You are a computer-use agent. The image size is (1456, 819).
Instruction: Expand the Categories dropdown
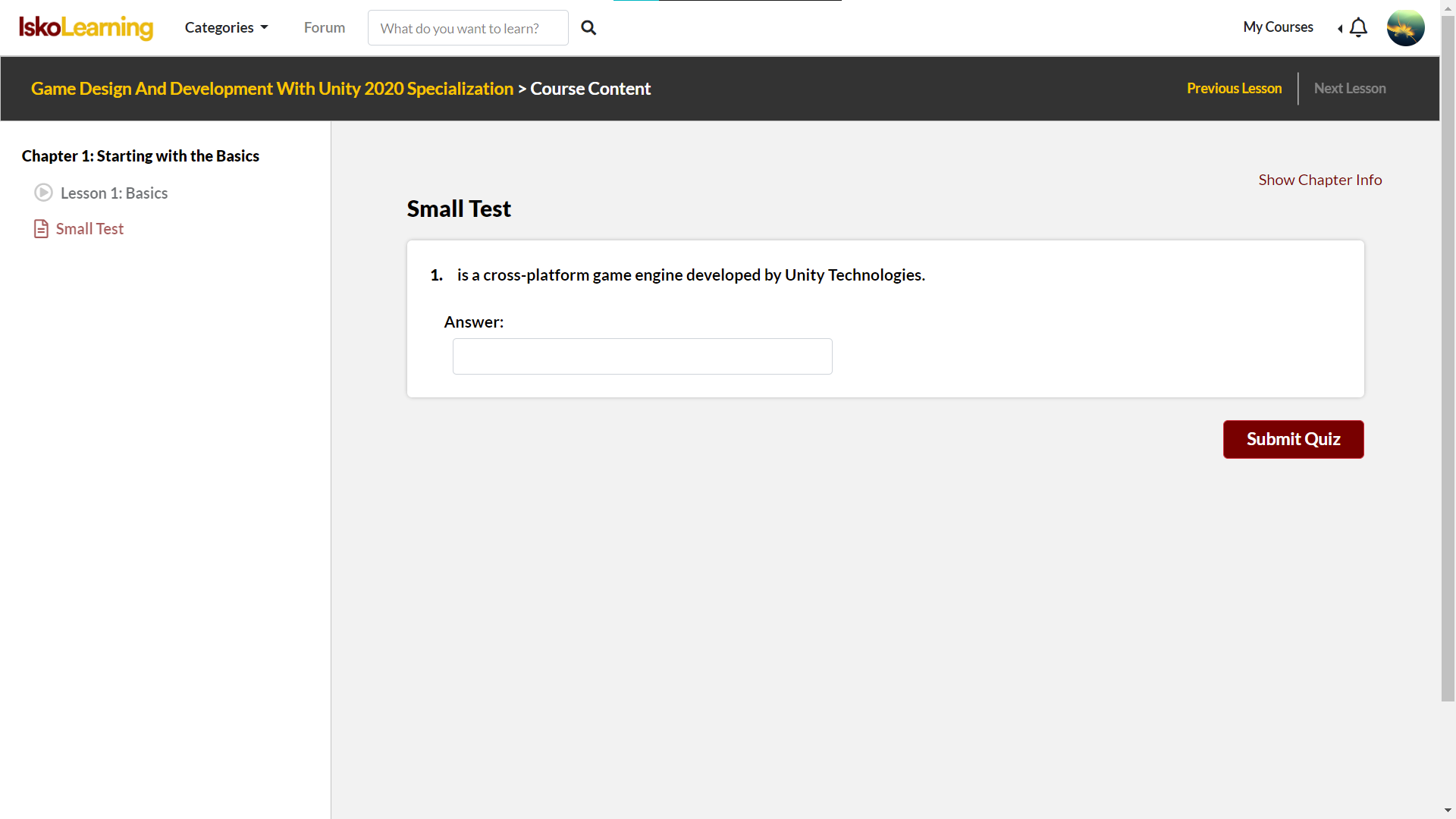coord(226,28)
